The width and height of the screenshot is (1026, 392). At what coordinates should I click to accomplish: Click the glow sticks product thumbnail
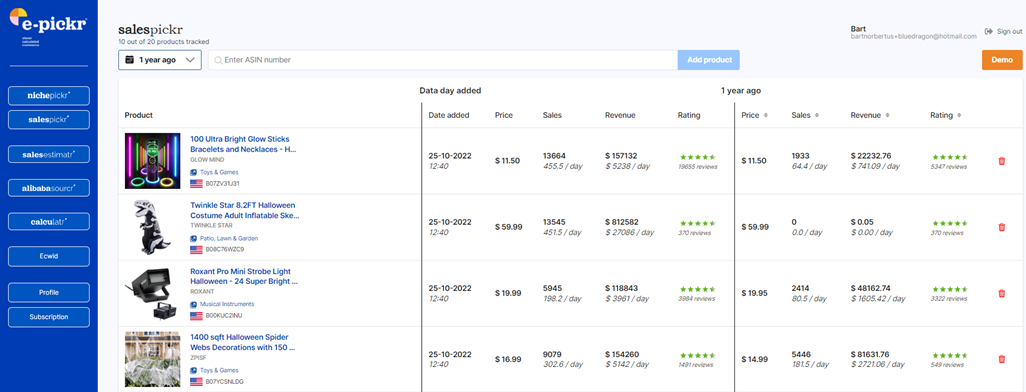[152, 161]
